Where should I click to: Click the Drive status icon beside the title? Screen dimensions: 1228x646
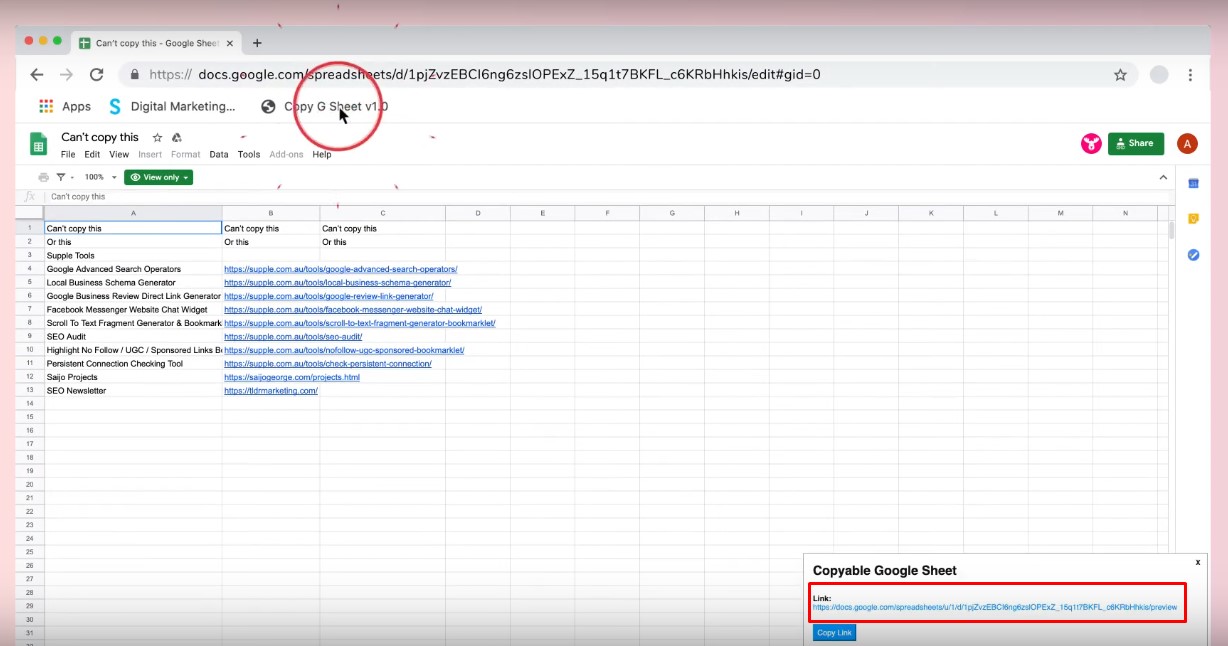tap(177, 137)
